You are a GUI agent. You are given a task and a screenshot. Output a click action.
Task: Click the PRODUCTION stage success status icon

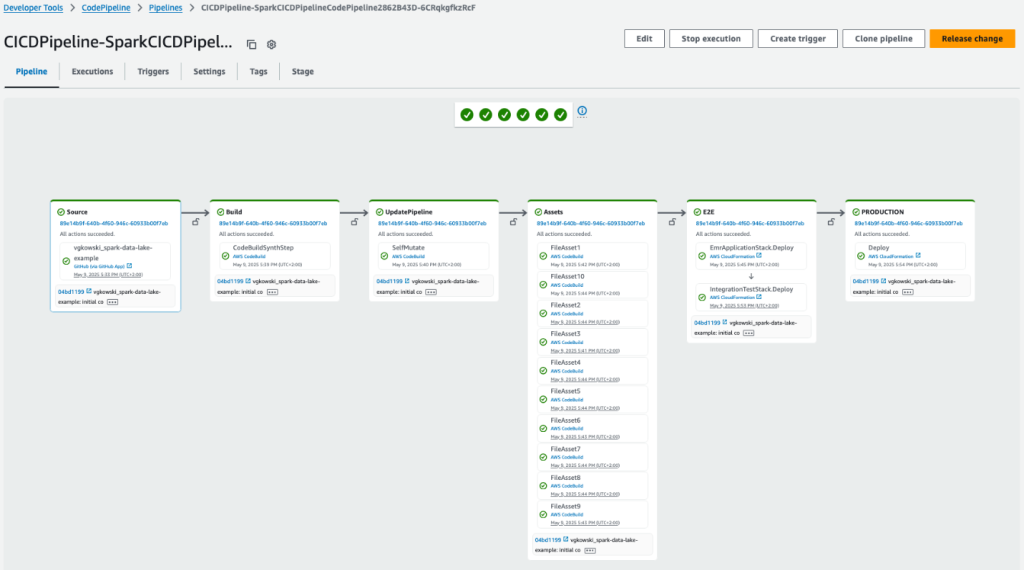tap(853, 212)
